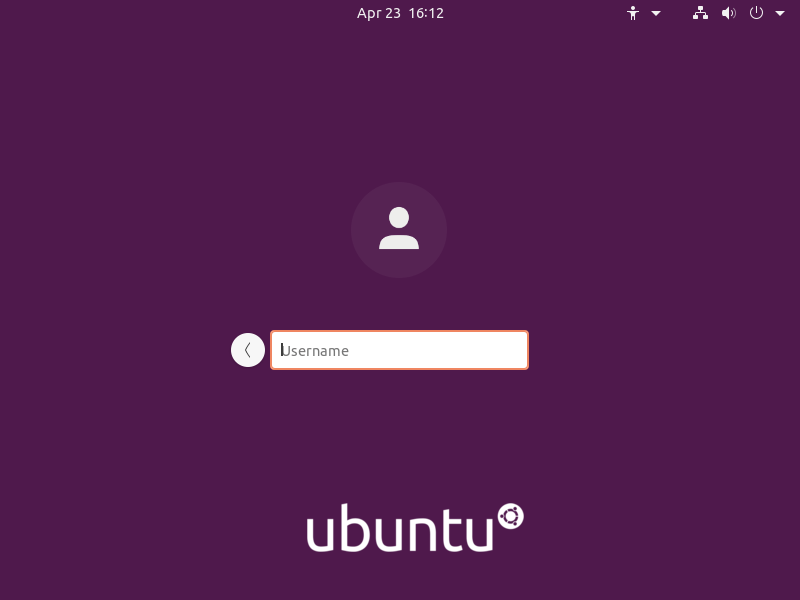Click the power icon in top bar

pos(756,13)
